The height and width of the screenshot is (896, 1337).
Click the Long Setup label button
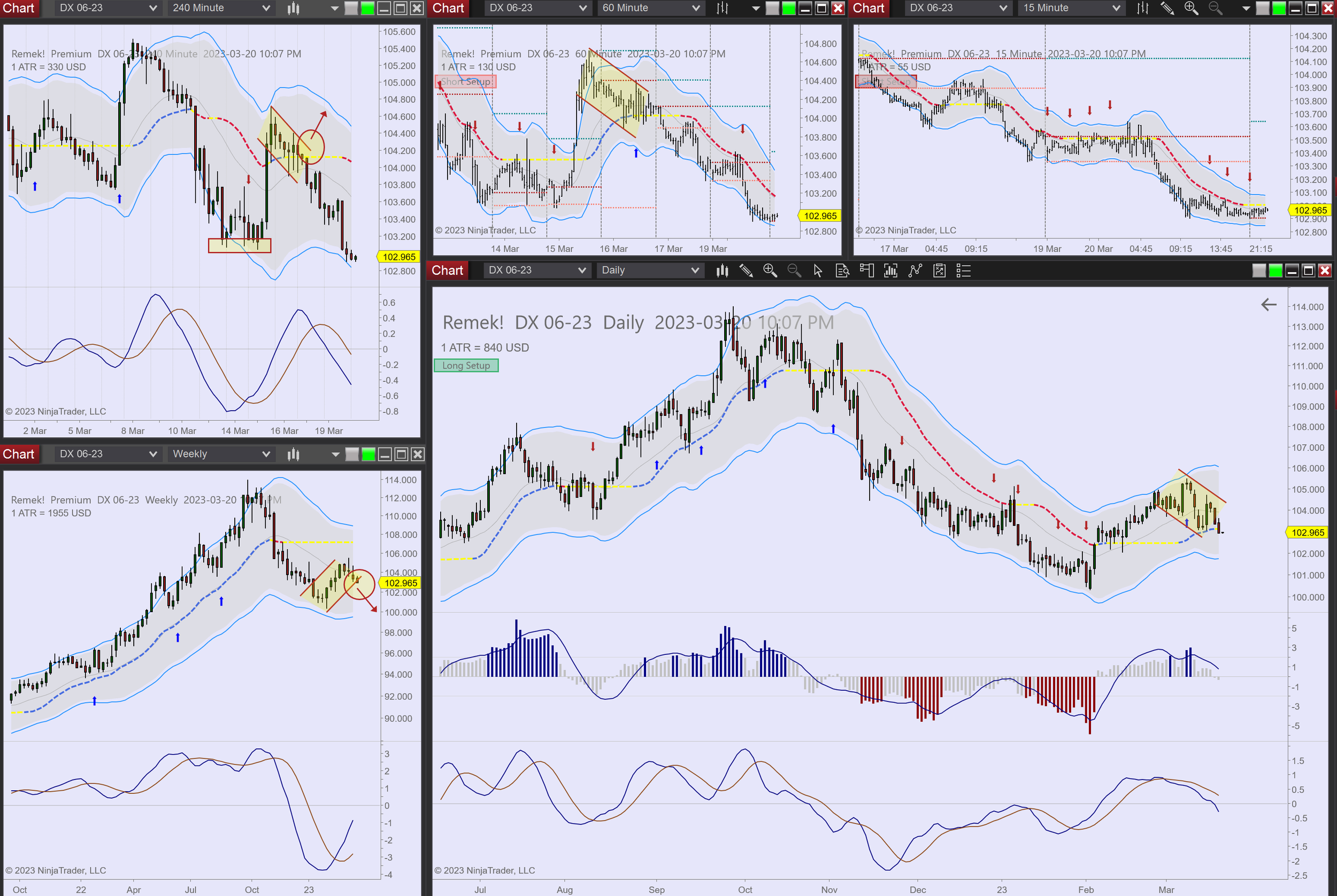[x=466, y=366]
